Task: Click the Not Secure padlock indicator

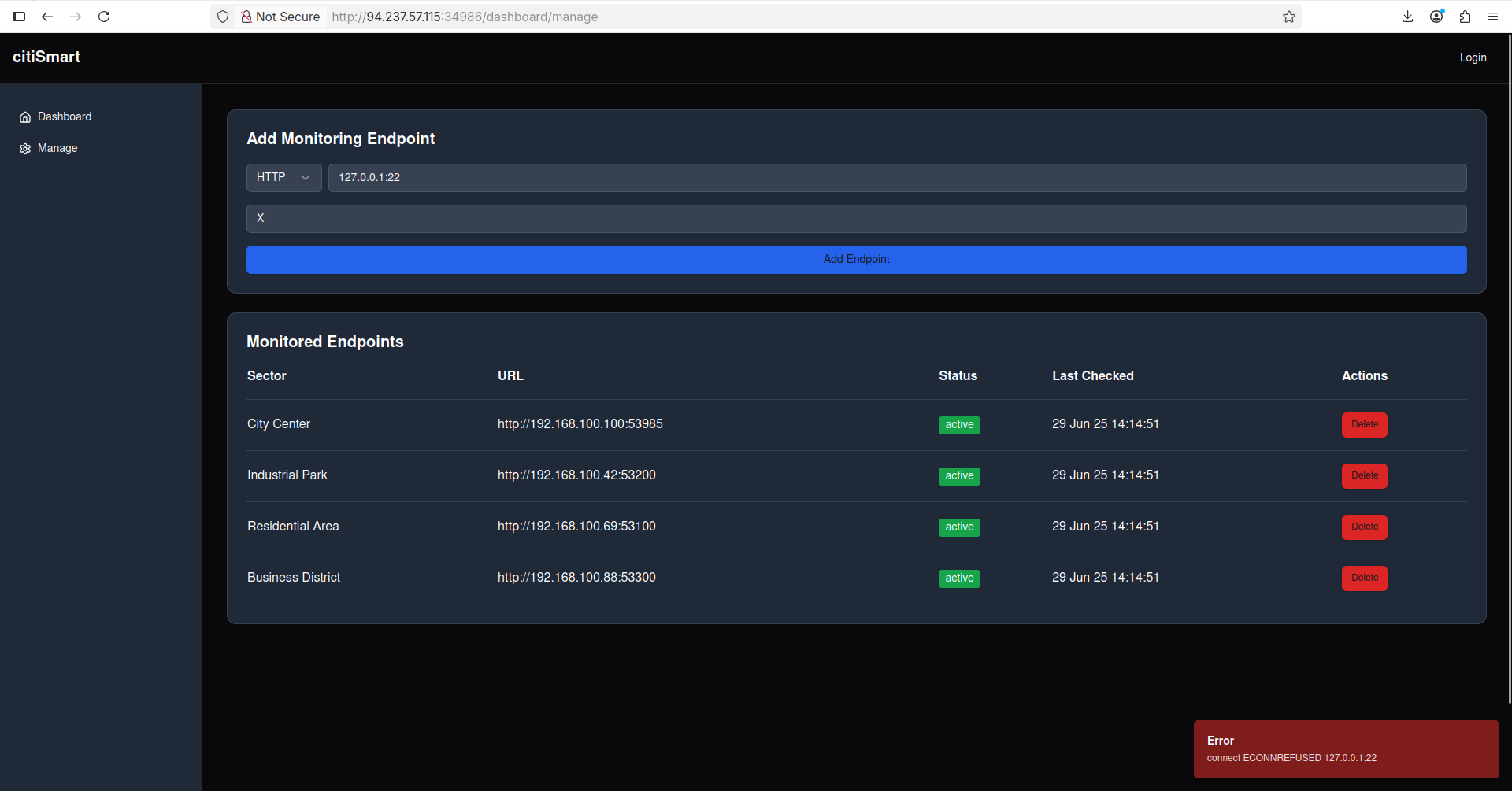Action: point(280,17)
